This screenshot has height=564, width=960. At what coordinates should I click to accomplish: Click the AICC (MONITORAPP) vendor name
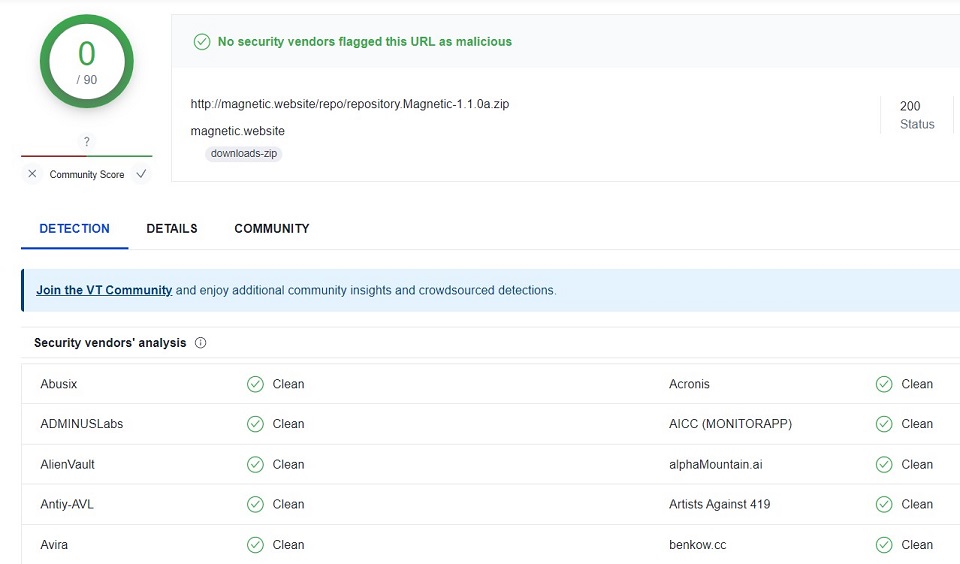click(730, 424)
